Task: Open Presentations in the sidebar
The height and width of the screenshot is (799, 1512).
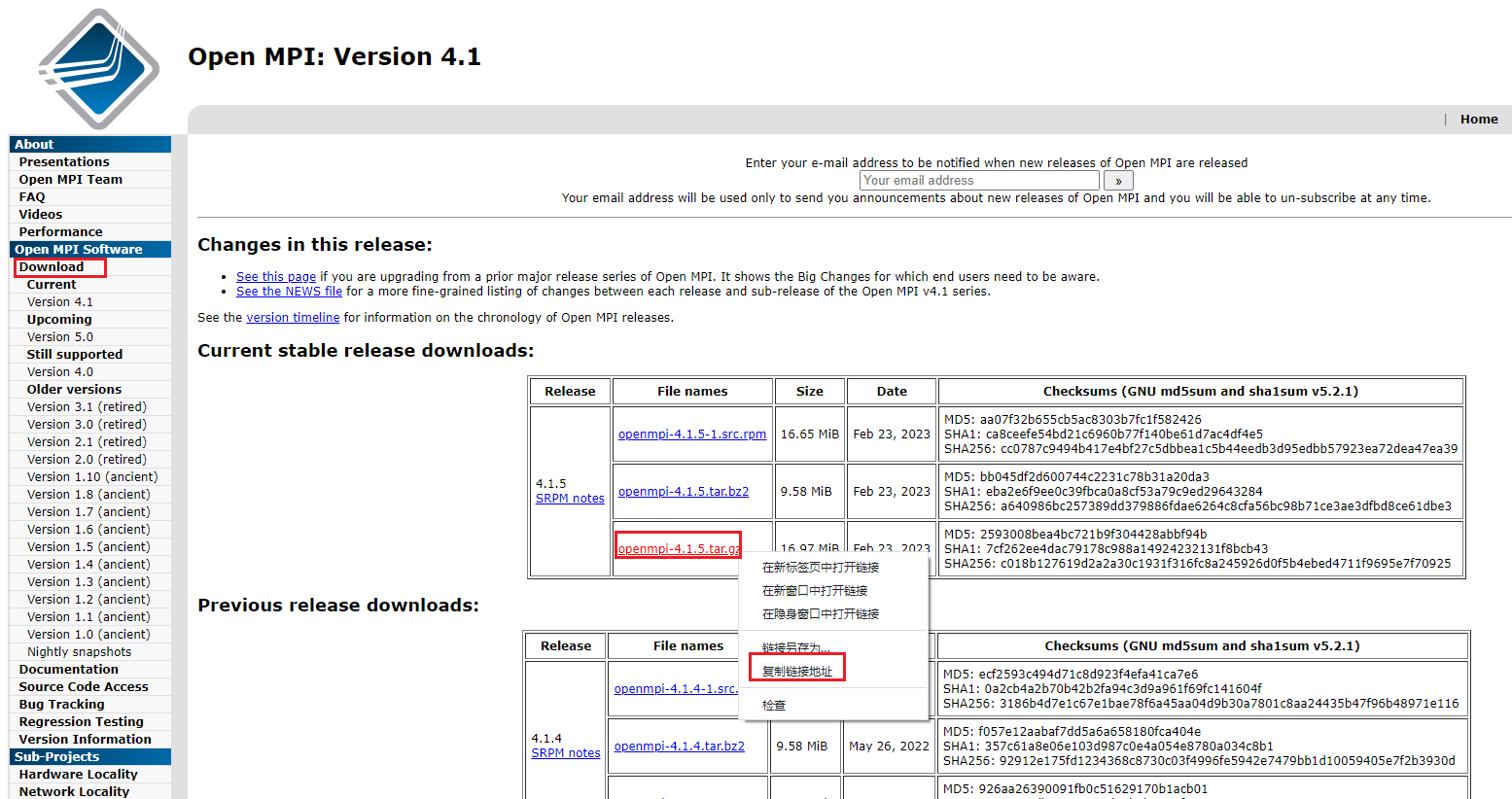Action: pos(64,162)
